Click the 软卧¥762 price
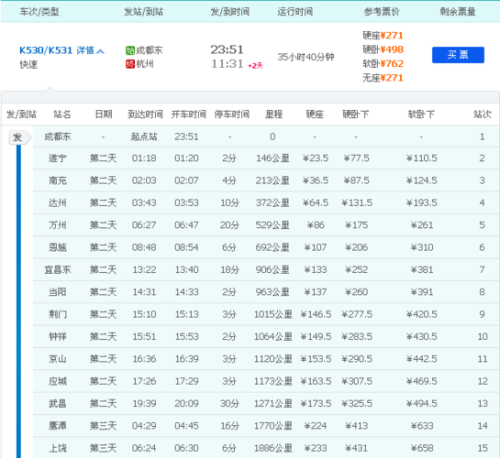 point(383,64)
